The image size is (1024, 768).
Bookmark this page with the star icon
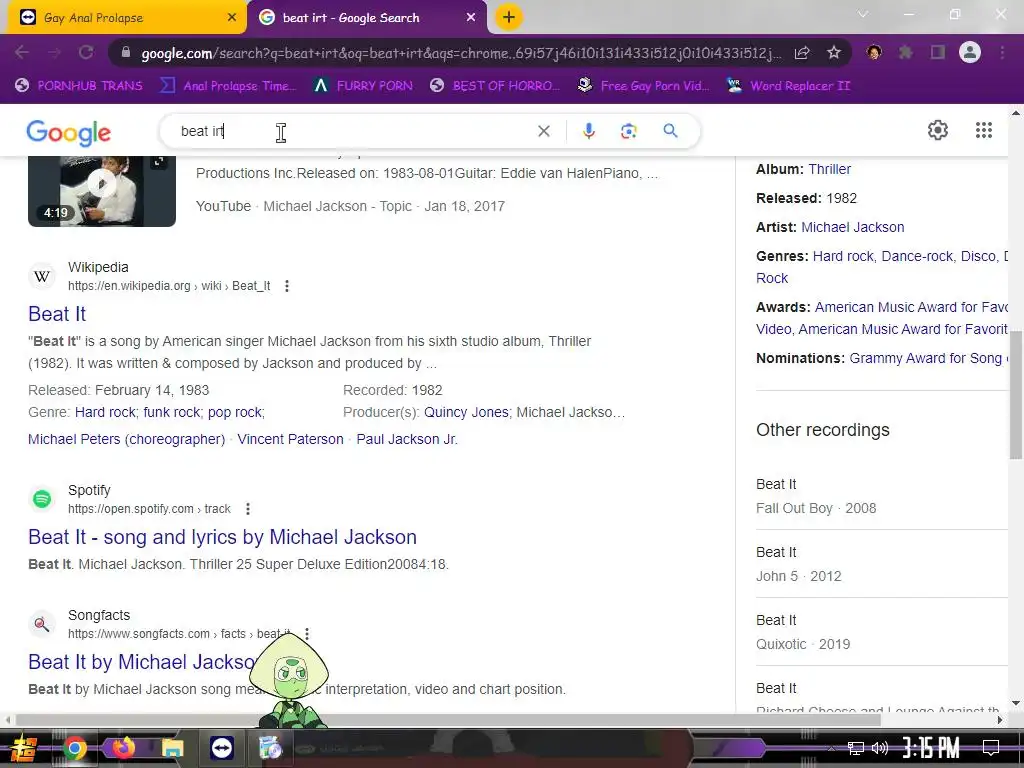pos(834,53)
